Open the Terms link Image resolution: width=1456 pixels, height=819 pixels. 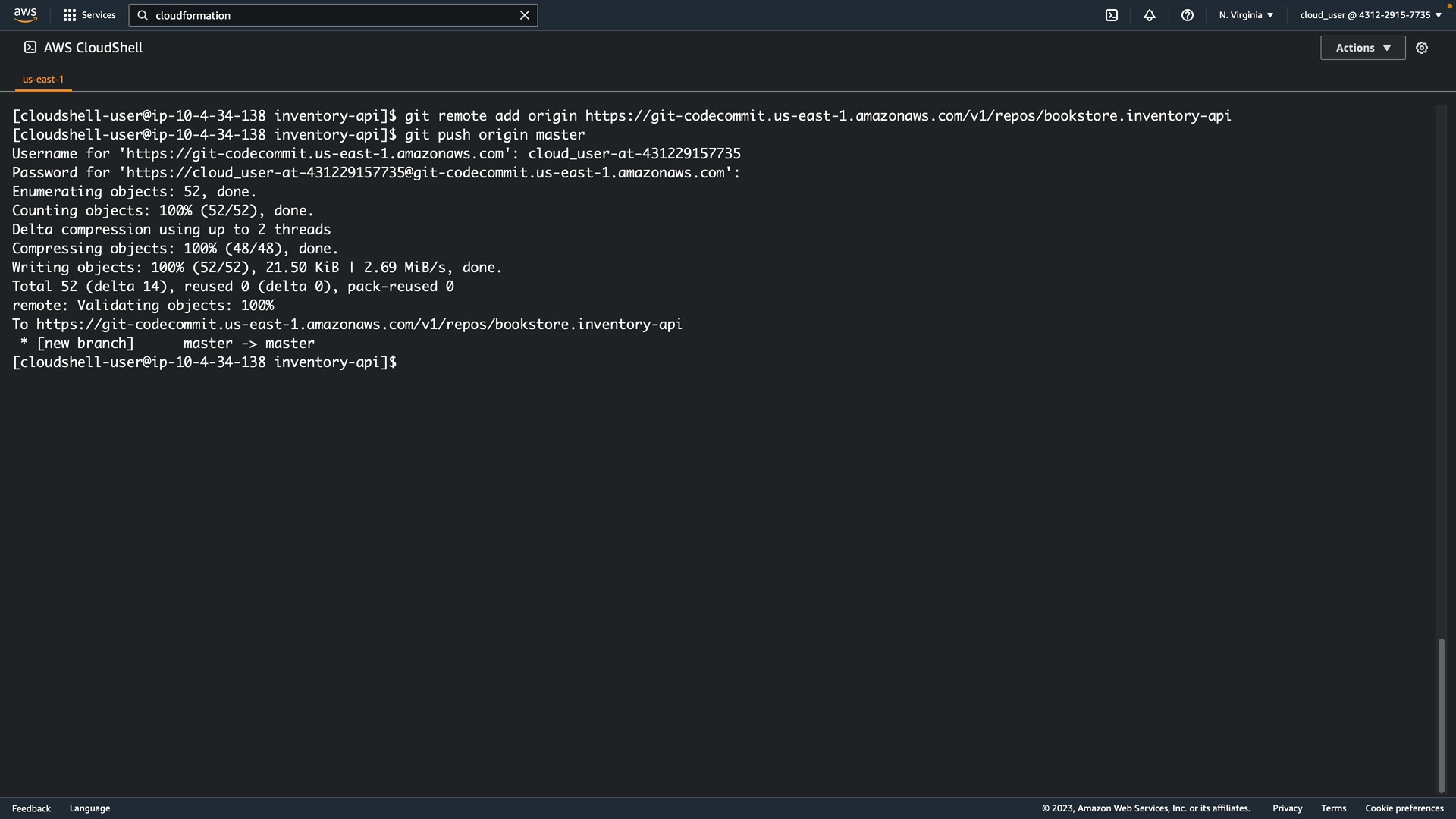[x=1333, y=808]
